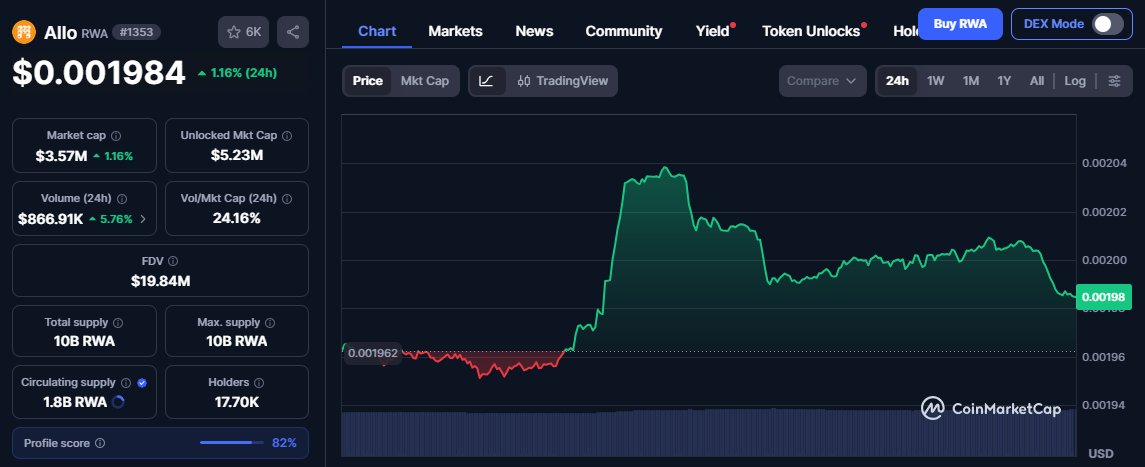Screen dimensions: 1145x467
Task: Open the Compare dropdown
Action: tap(822, 81)
